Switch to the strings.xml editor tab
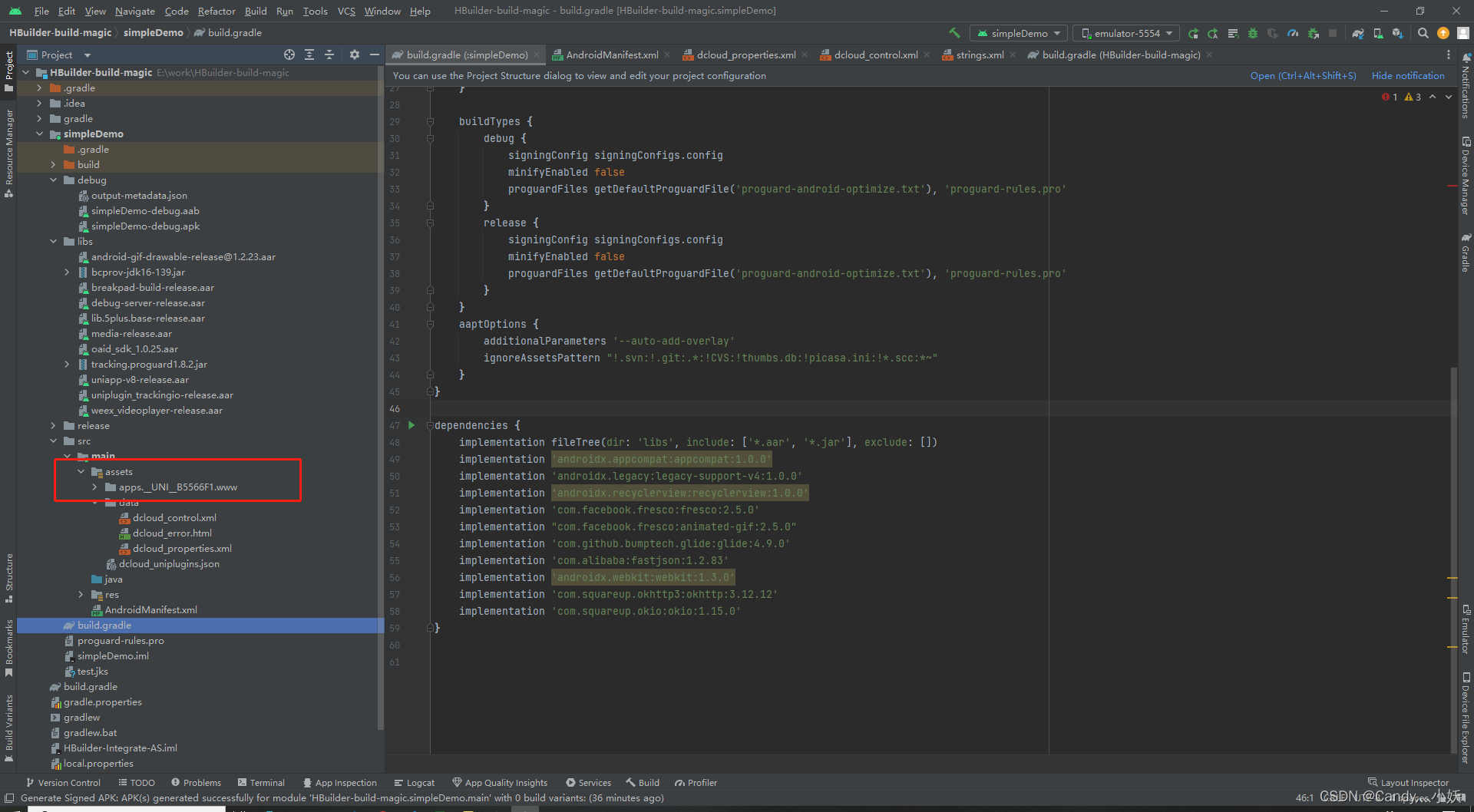This screenshot has height=812, width=1474. 980,54
